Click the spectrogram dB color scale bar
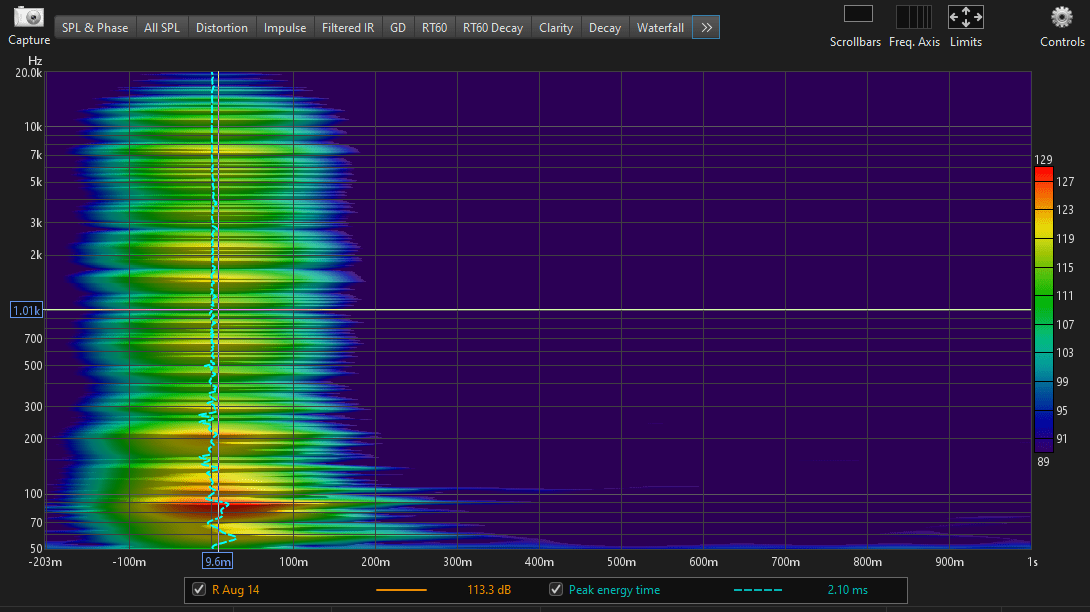This screenshot has height=612, width=1090. [x=1043, y=309]
